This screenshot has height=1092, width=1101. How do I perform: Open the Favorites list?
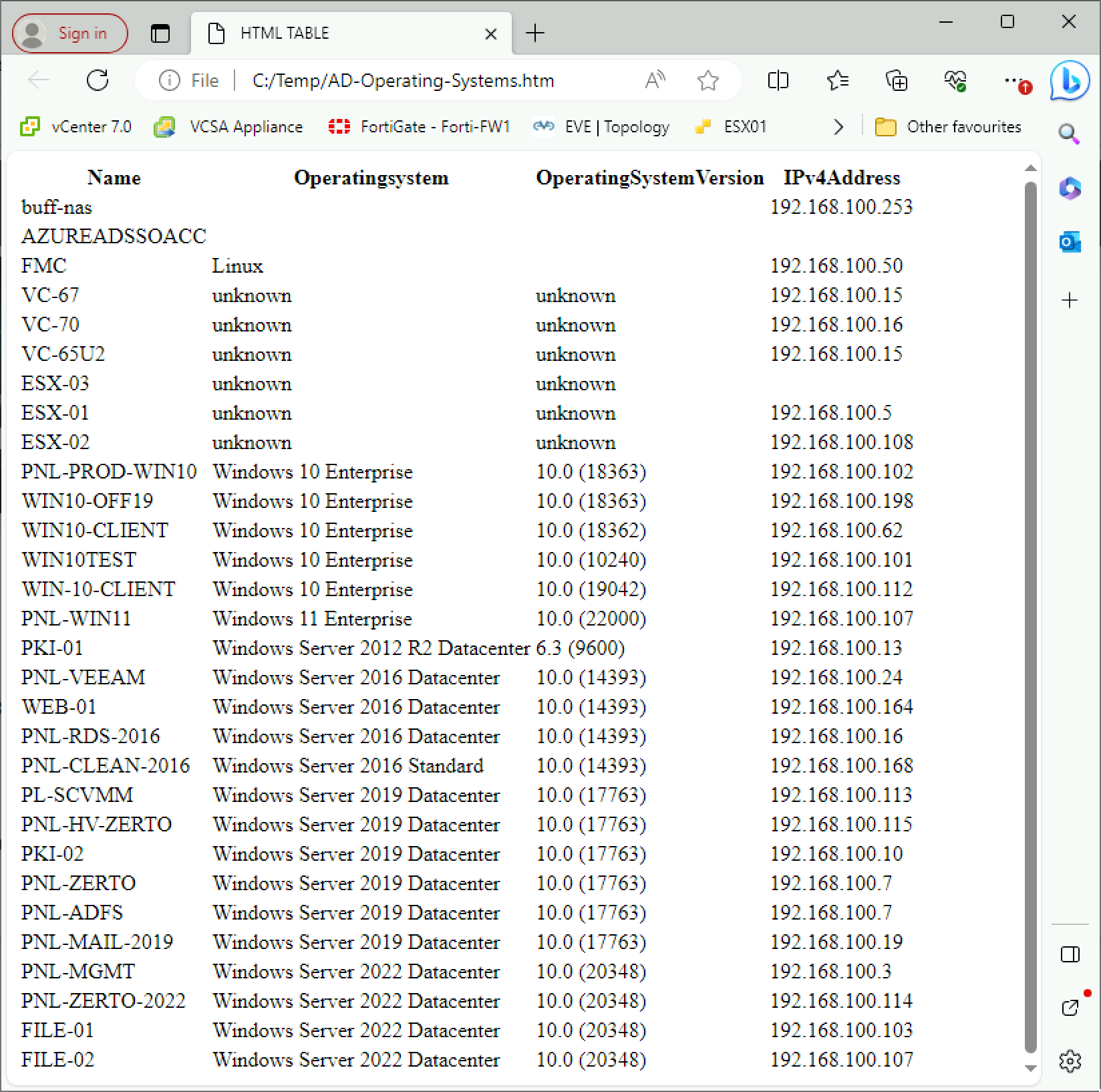click(x=837, y=80)
